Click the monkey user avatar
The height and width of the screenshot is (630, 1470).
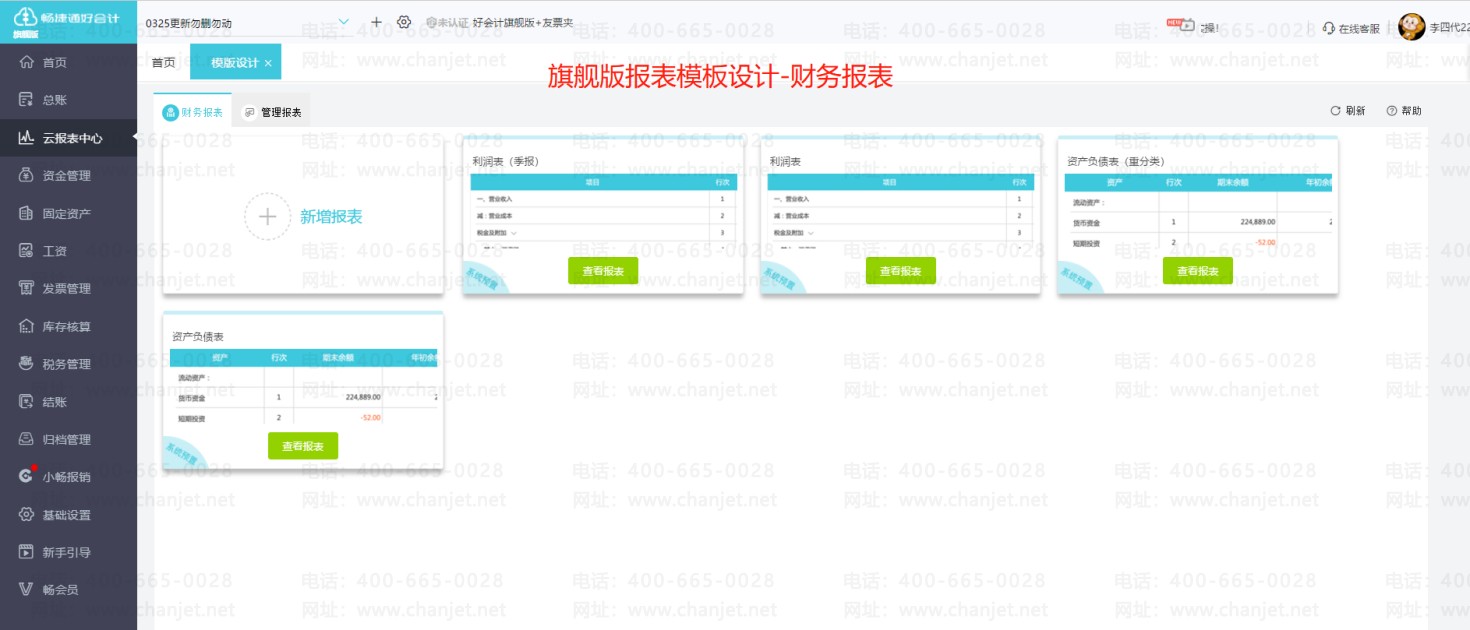(x=1411, y=27)
